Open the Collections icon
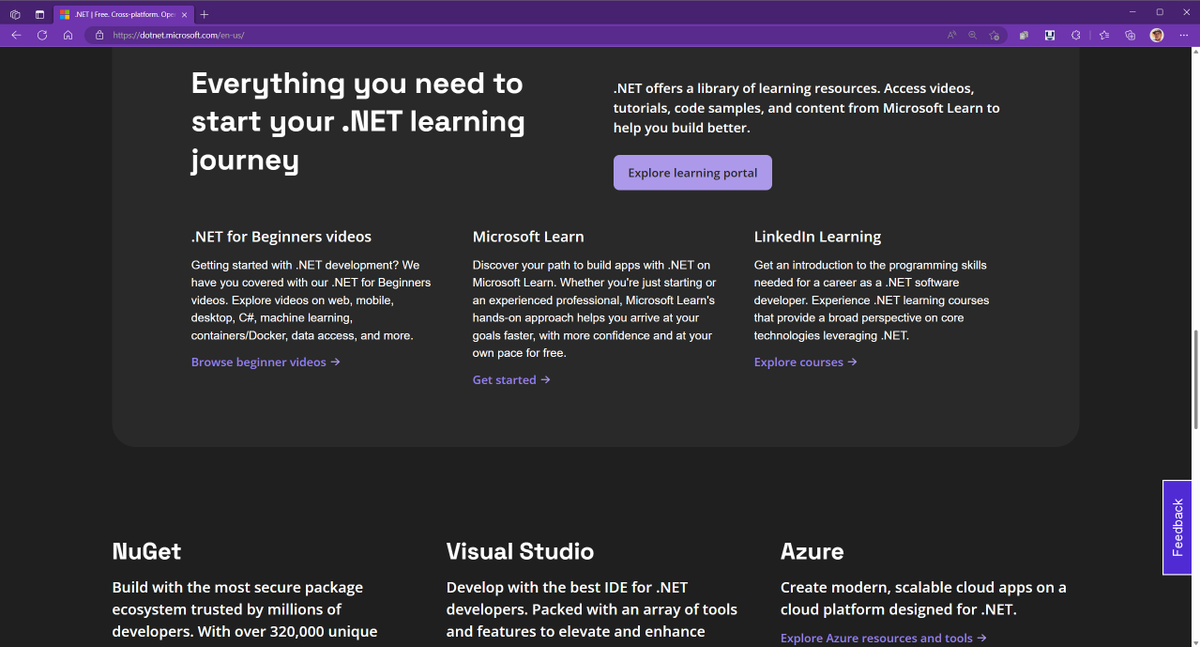The image size is (1200, 647). click(1130, 35)
